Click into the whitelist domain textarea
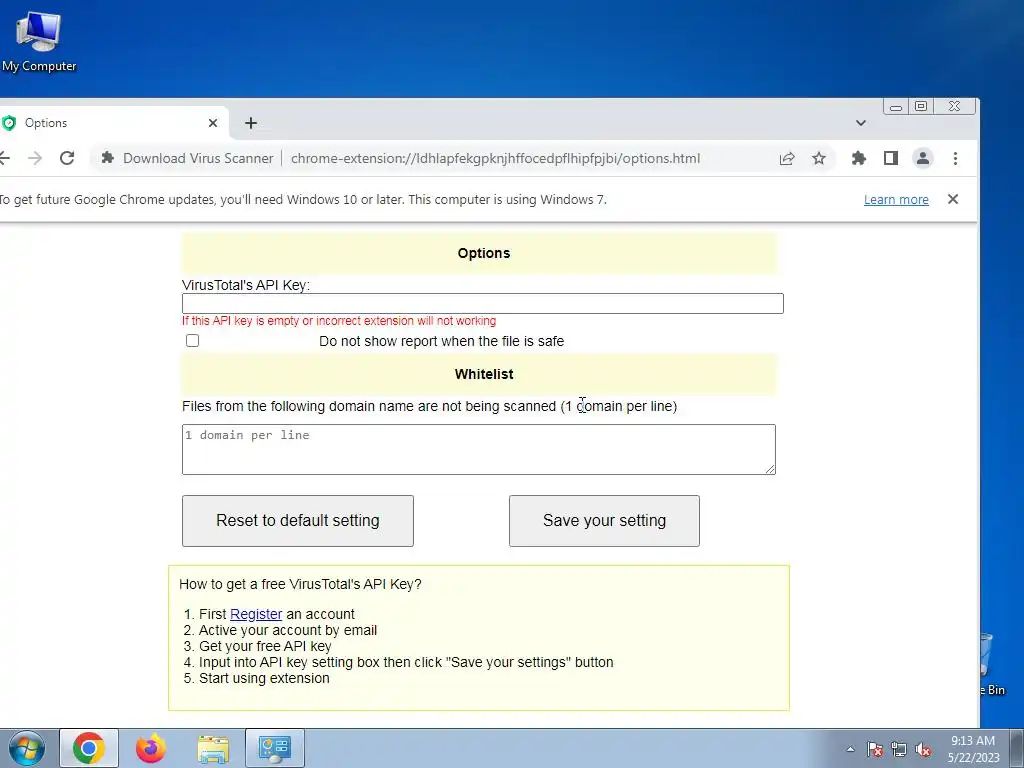The width and height of the screenshot is (1024, 768). [479, 449]
